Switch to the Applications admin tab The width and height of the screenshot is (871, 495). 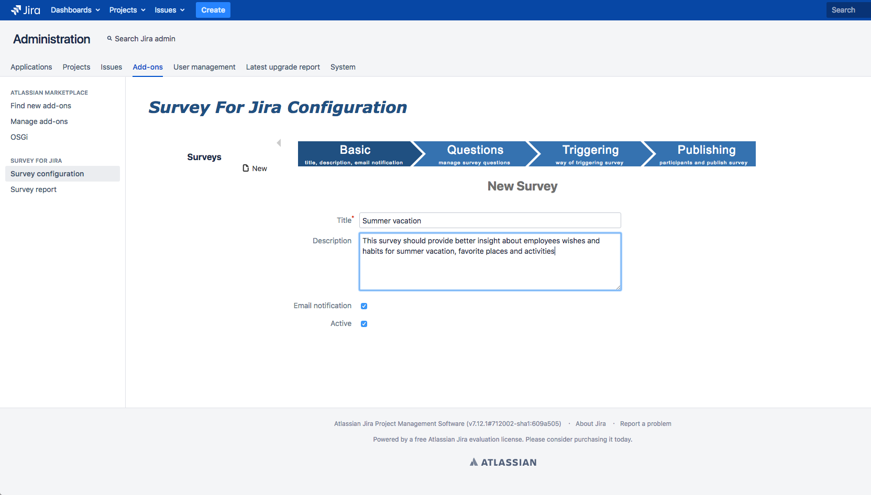click(x=31, y=67)
